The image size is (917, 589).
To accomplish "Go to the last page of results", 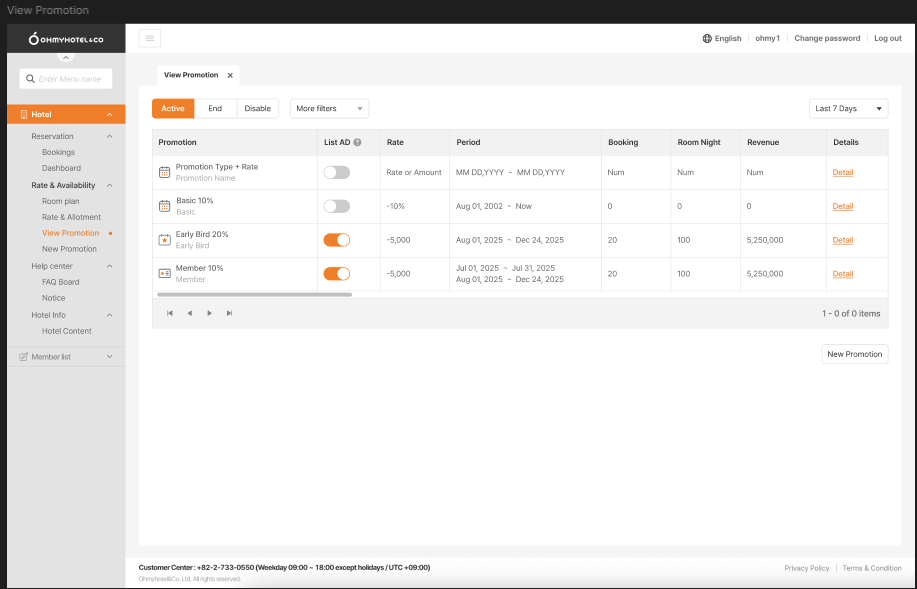I will (x=229, y=313).
